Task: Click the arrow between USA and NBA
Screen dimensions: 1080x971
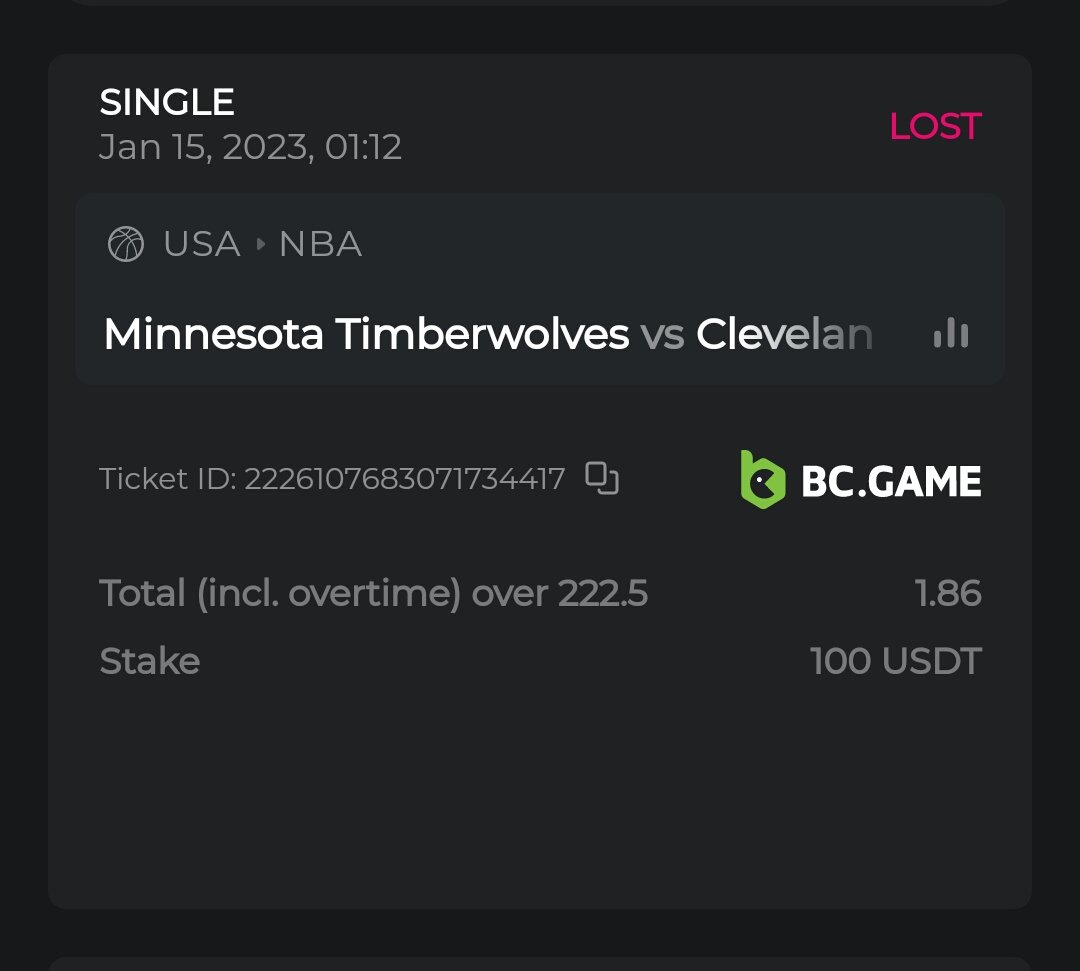Action: (x=260, y=244)
